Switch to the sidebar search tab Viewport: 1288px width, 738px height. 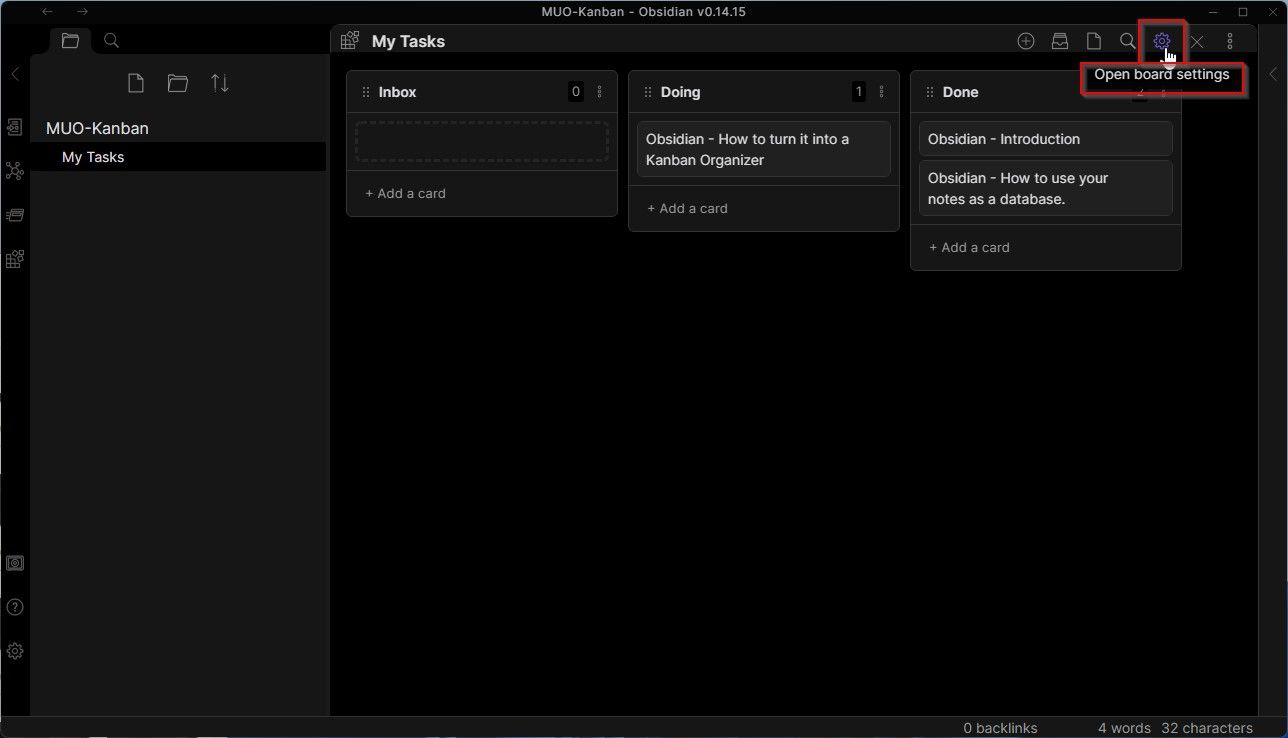(112, 41)
